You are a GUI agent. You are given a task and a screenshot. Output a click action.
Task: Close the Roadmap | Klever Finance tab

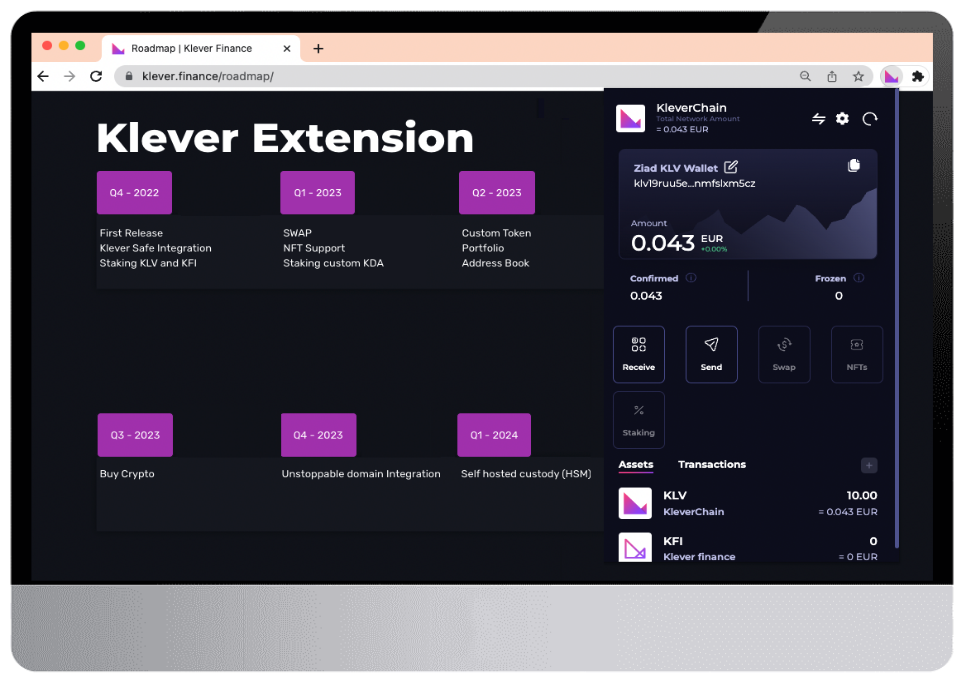coord(287,49)
